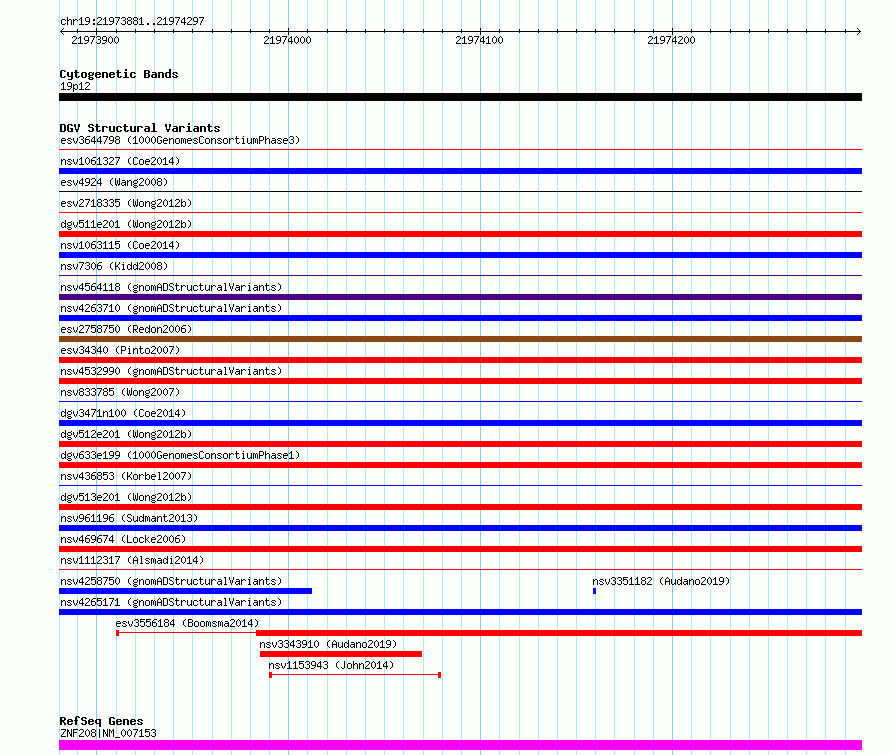Open variant nsv1063115 (Coe2014)
The image size is (890, 755).
coord(120,245)
